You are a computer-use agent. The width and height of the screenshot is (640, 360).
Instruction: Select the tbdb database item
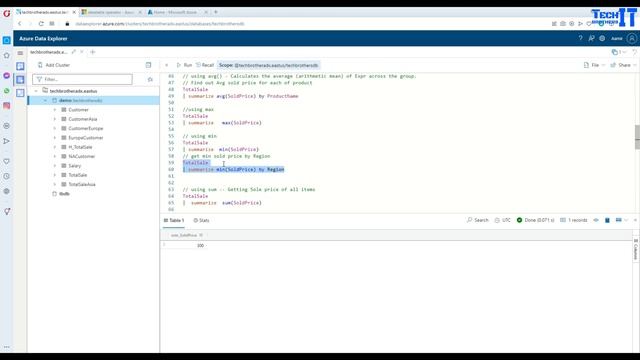click(x=64, y=193)
